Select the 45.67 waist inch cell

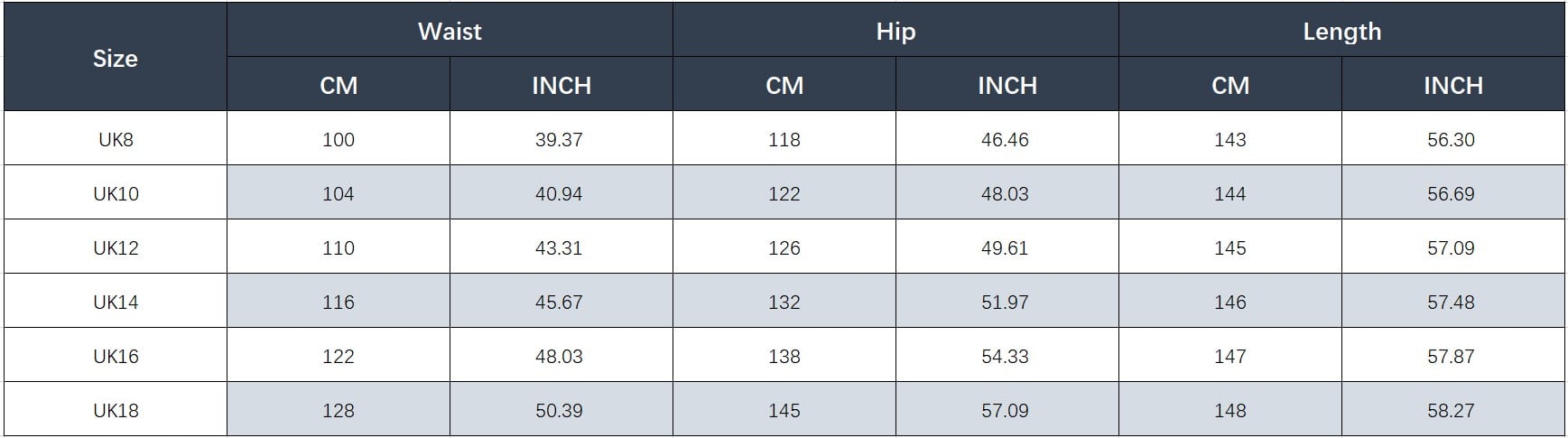tap(559, 303)
